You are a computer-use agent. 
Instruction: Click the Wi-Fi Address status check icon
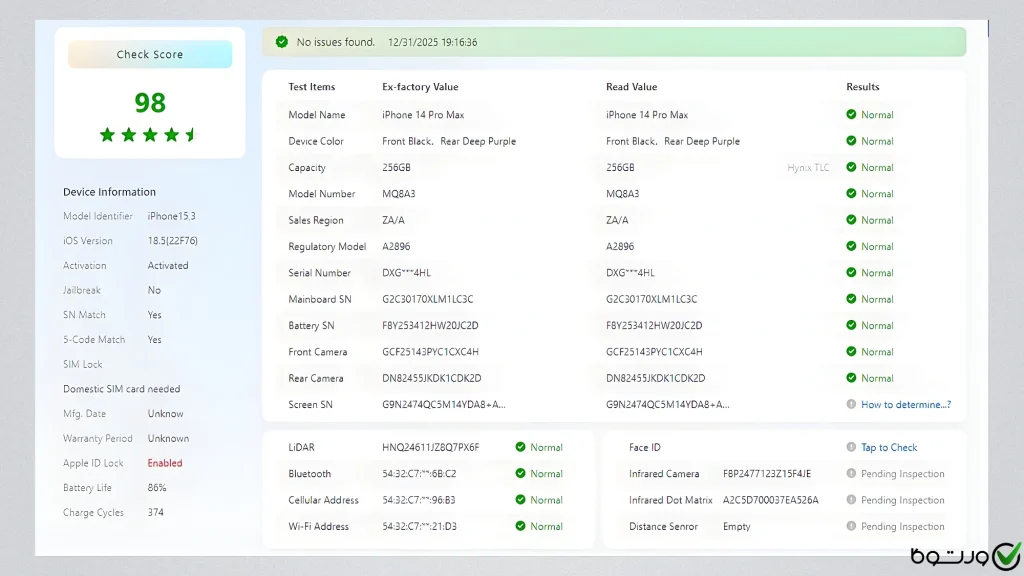point(520,527)
